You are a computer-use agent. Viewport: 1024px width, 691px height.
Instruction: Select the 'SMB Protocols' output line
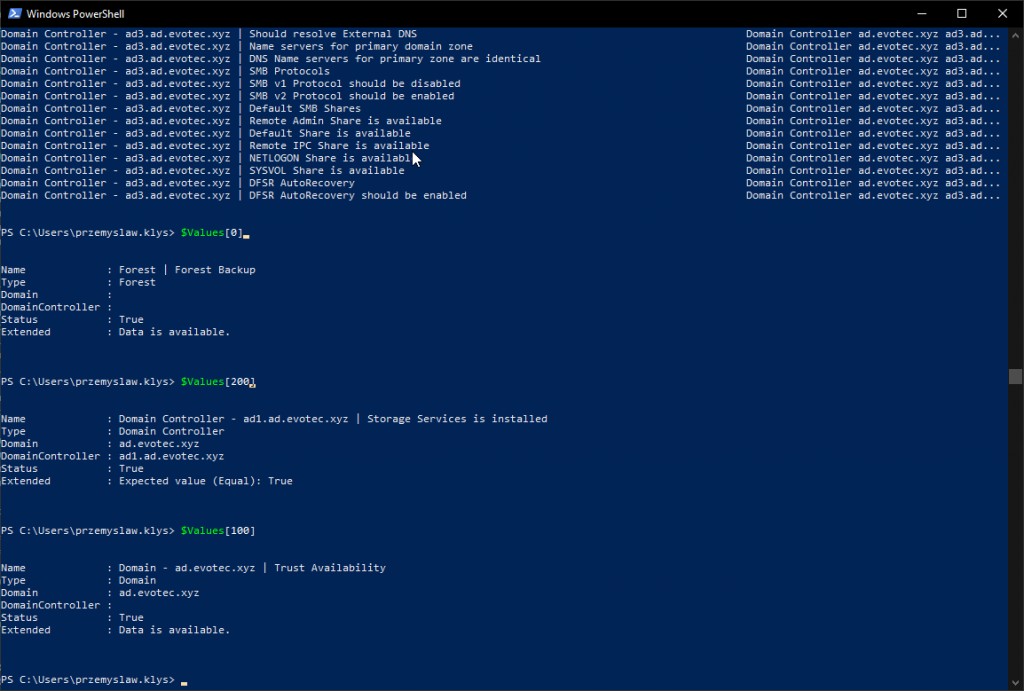290,70
